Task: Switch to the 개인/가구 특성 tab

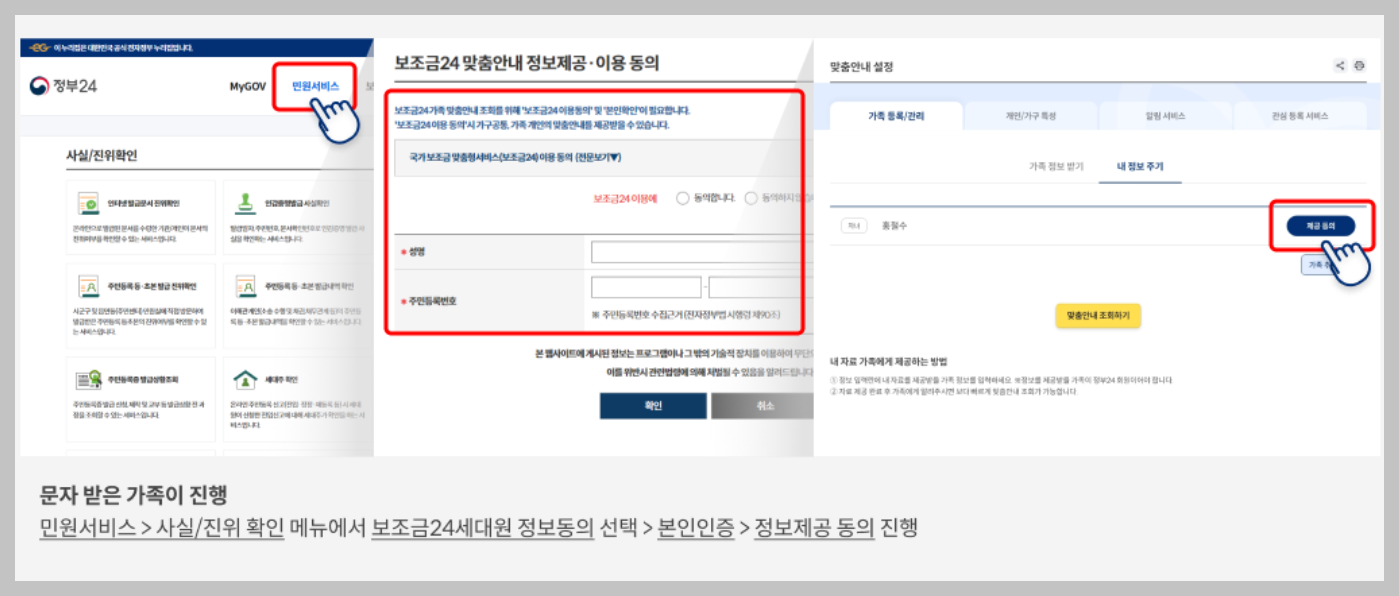Action: tap(1030, 116)
